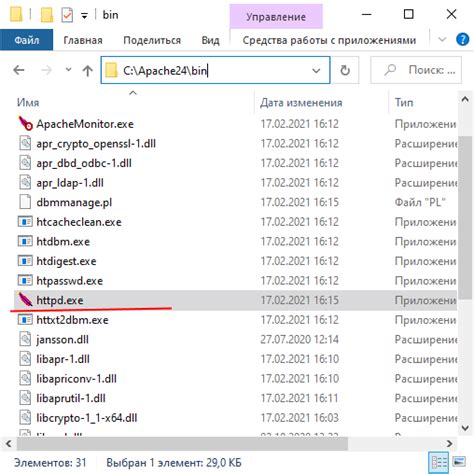Click the Файл "PL" type cell

point(420,202)
